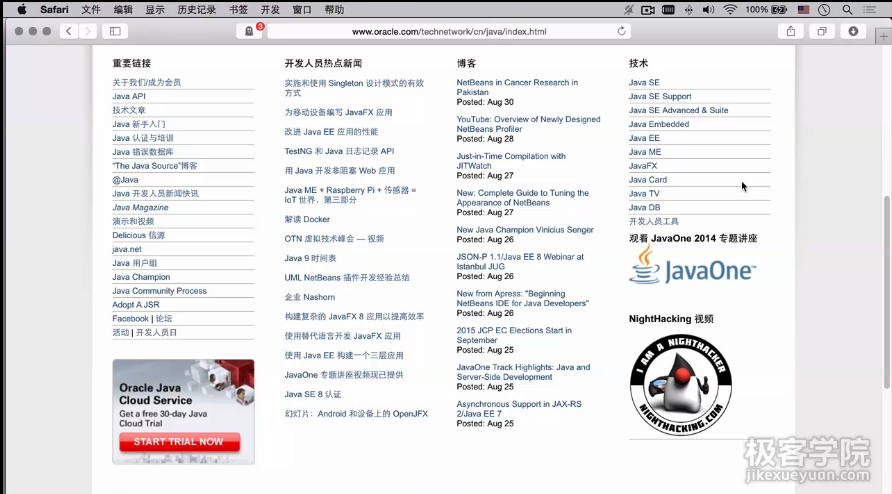
Task: Open the 编辑 menu
Action: (123, 10)
